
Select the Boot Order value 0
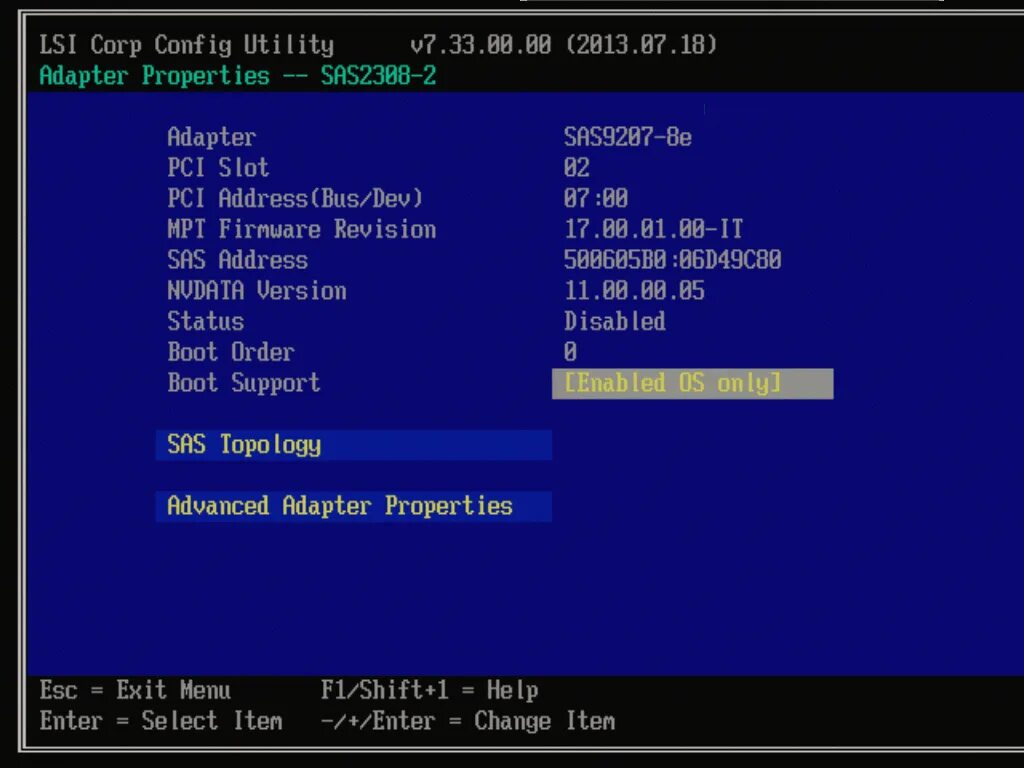[x=570, y=352]
